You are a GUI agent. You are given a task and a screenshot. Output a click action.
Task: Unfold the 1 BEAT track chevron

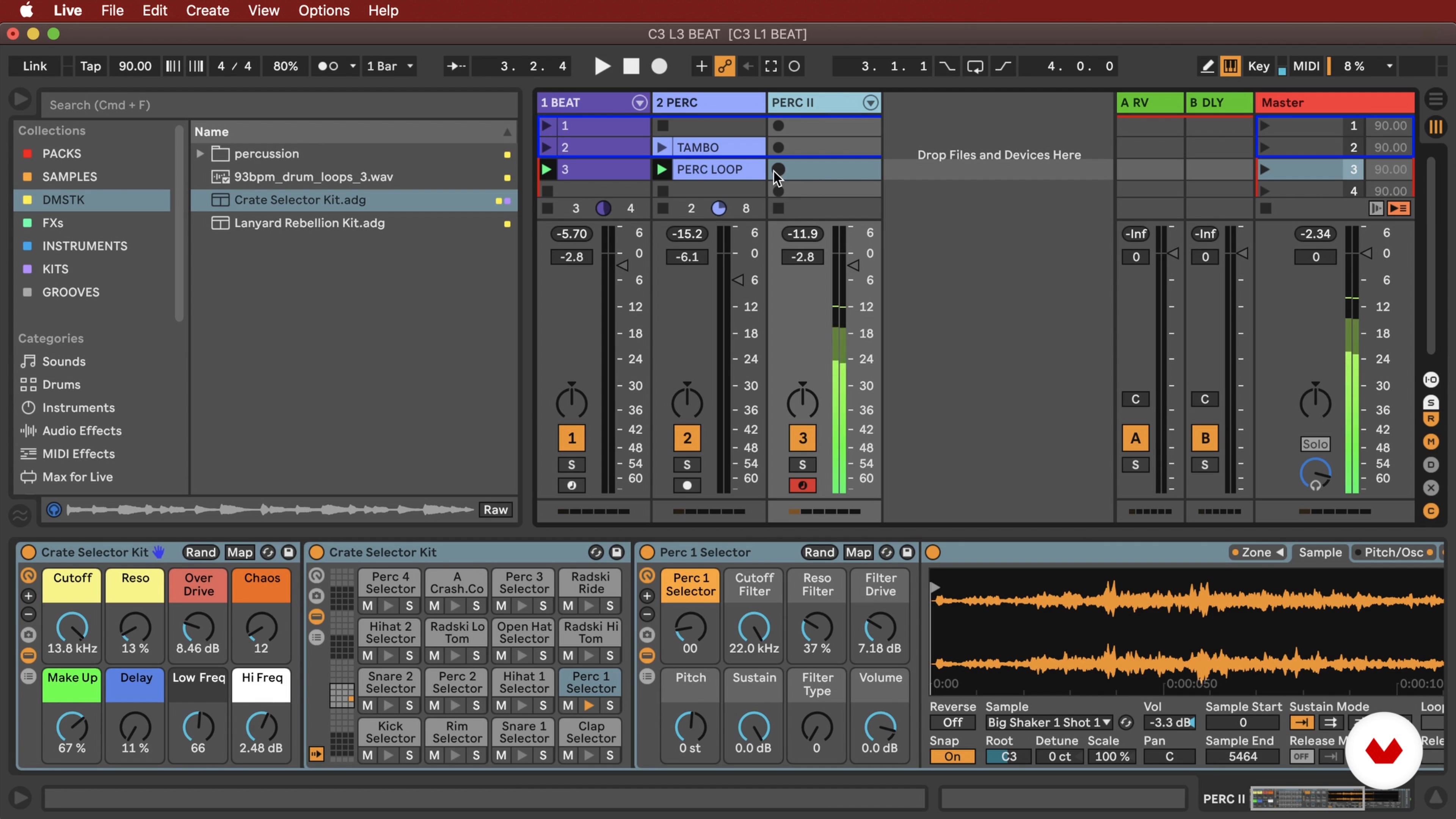(x=639, y=102)
